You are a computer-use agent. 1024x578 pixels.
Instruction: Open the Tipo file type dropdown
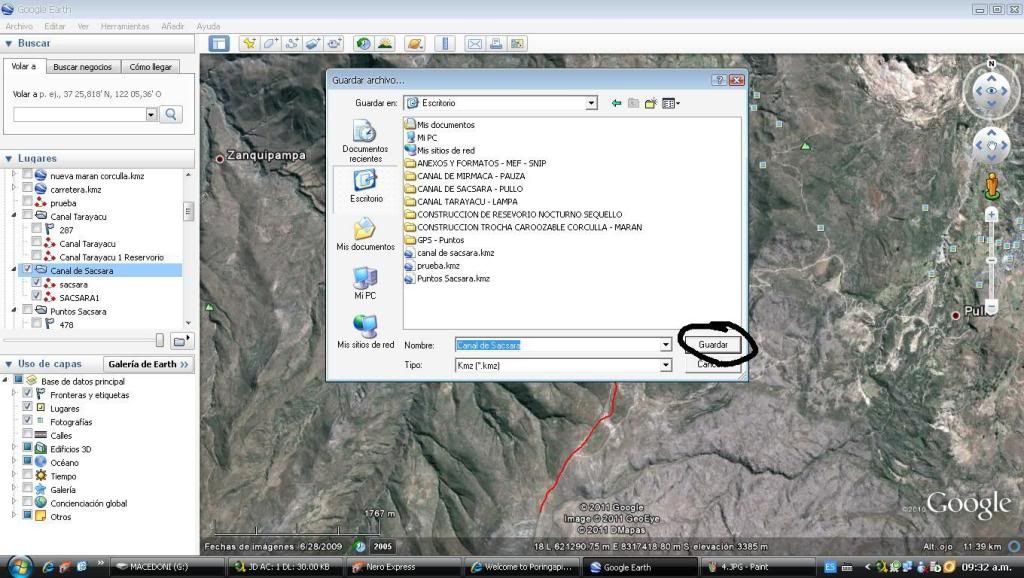(x=665, y=366)
